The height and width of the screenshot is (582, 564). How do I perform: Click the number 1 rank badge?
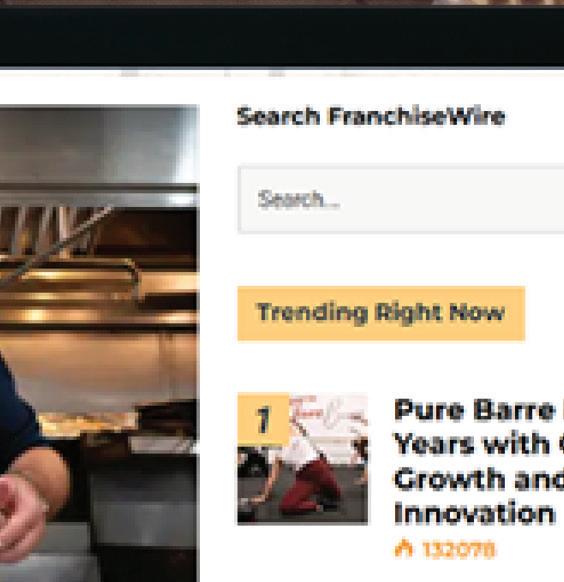(263, 418)
